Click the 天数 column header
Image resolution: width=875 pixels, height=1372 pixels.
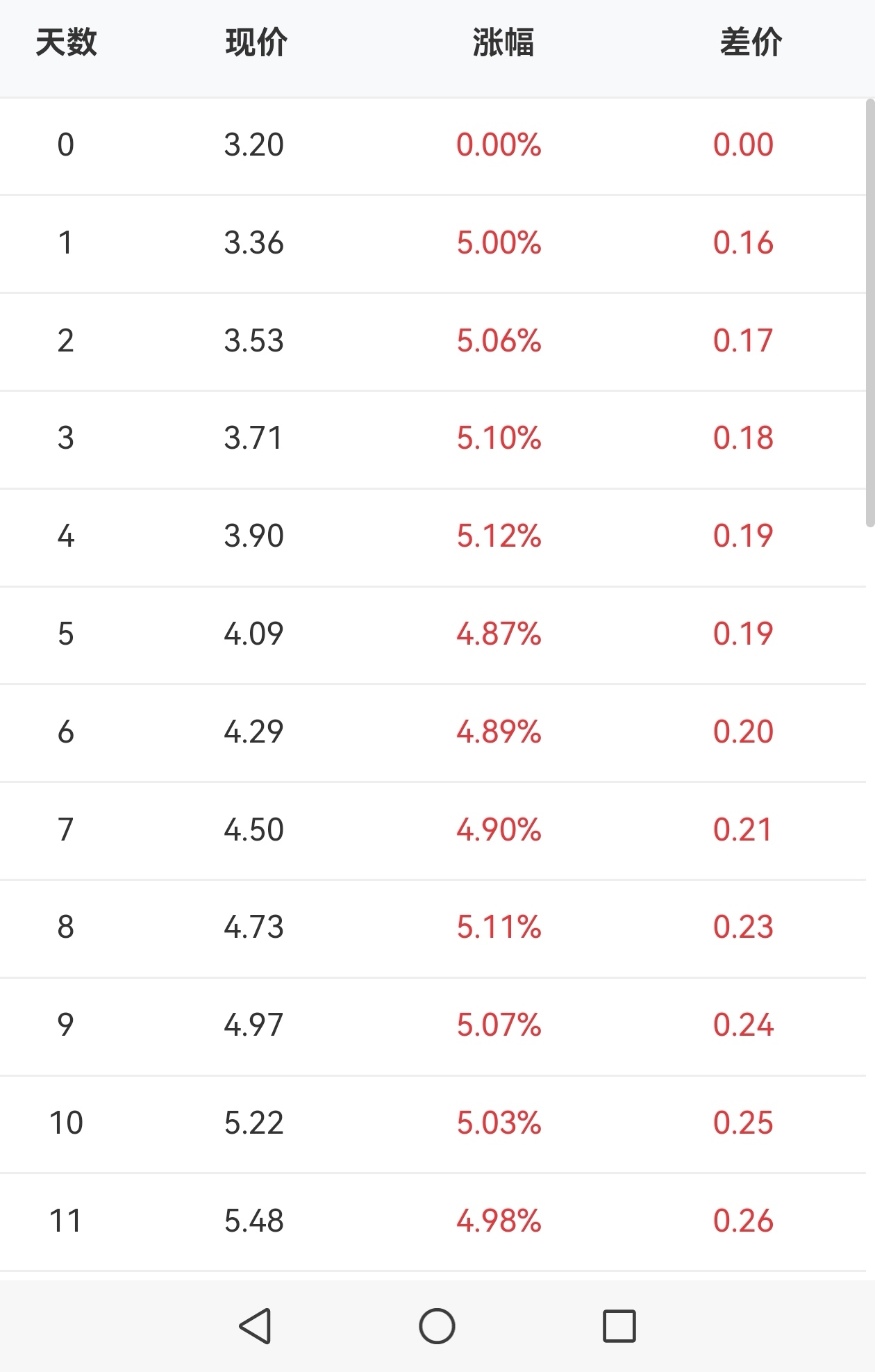pyautogui.click(x=66, y=43)
